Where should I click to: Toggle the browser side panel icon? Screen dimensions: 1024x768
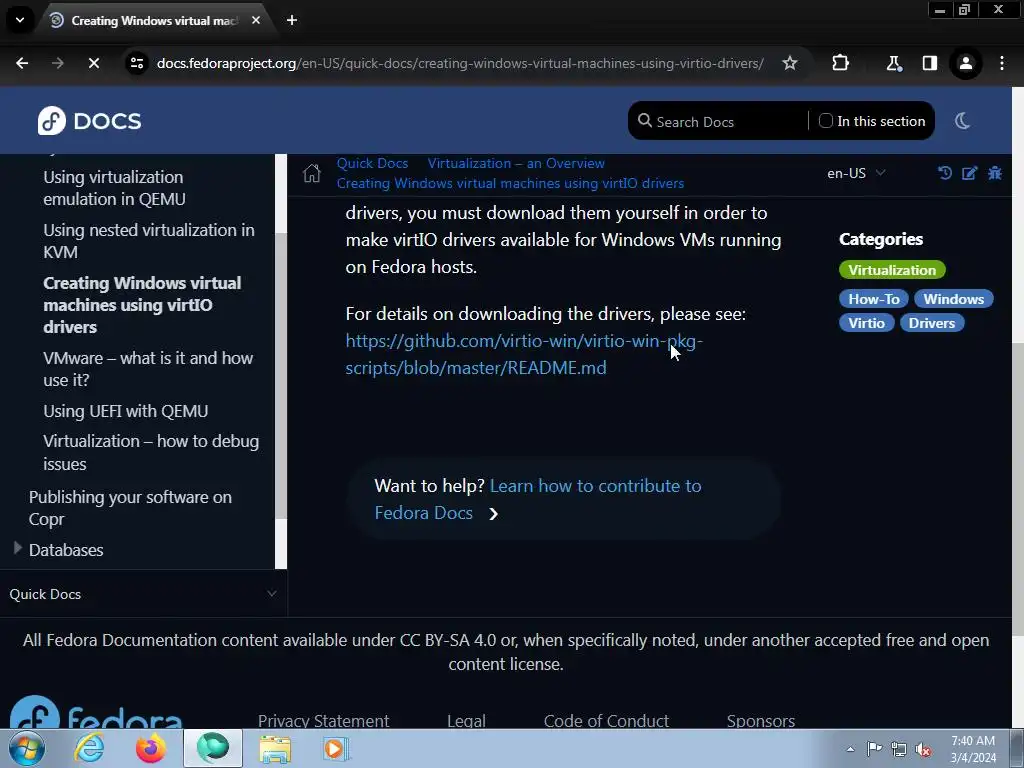click(929, 63)
